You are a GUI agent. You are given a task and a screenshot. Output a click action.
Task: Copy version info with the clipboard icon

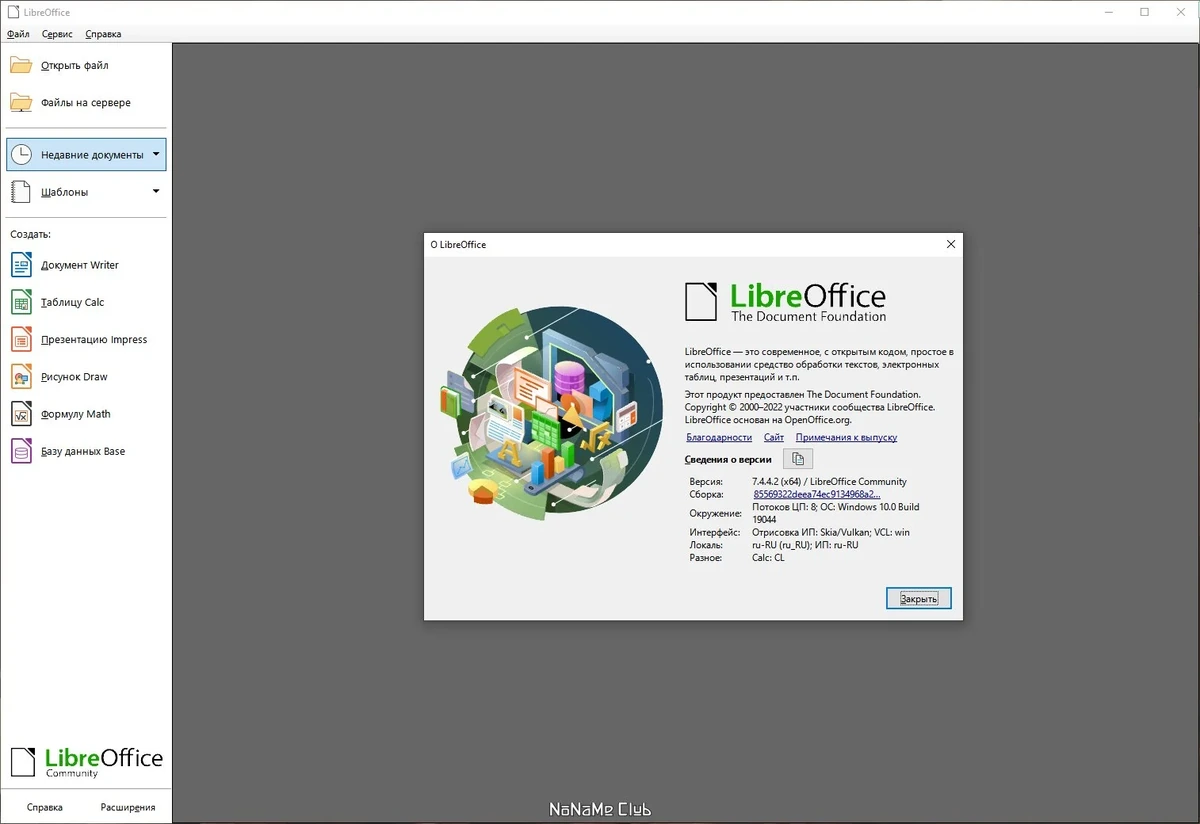coord(798,459)
